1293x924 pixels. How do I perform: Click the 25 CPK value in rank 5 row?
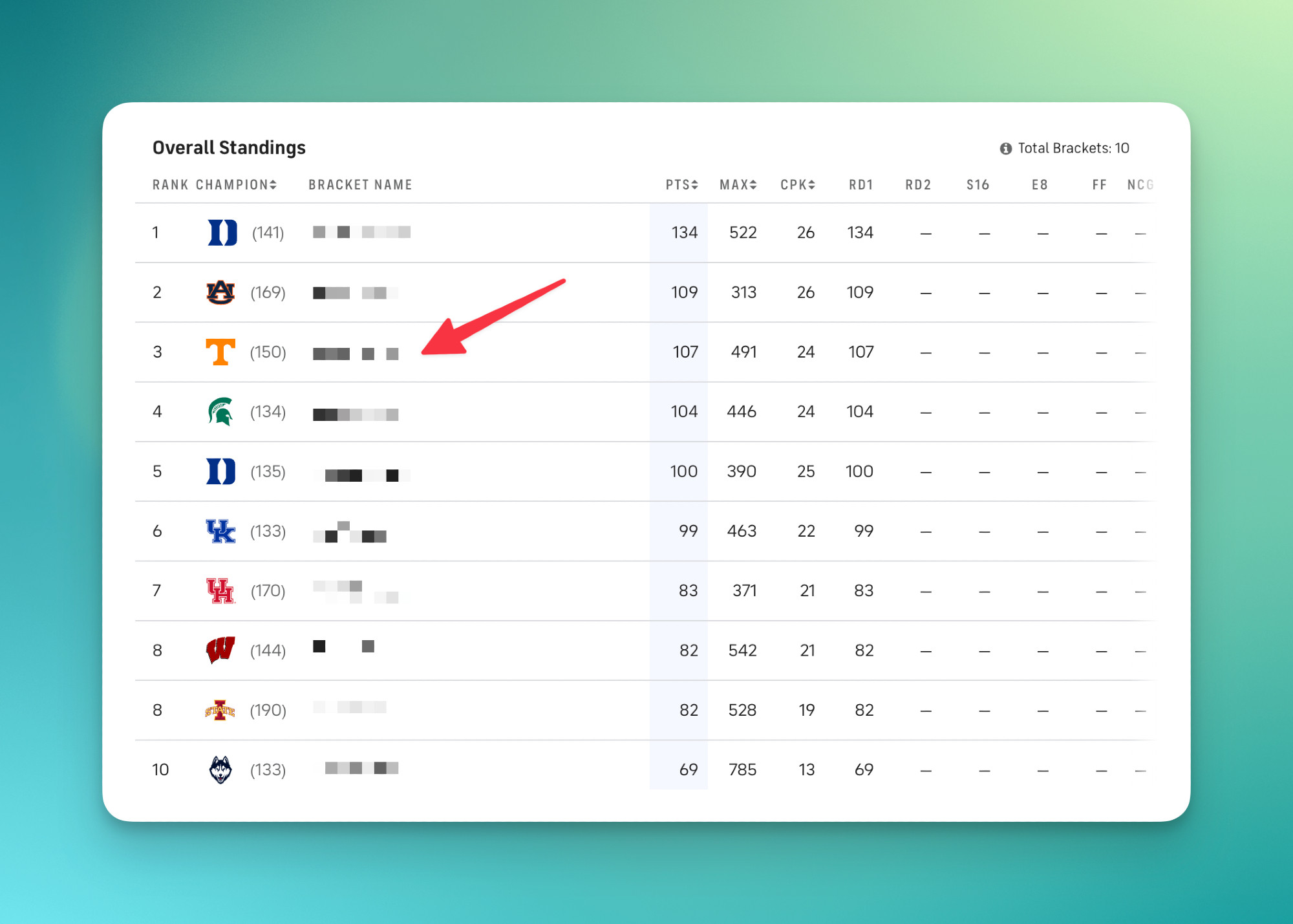click(806, 471)
